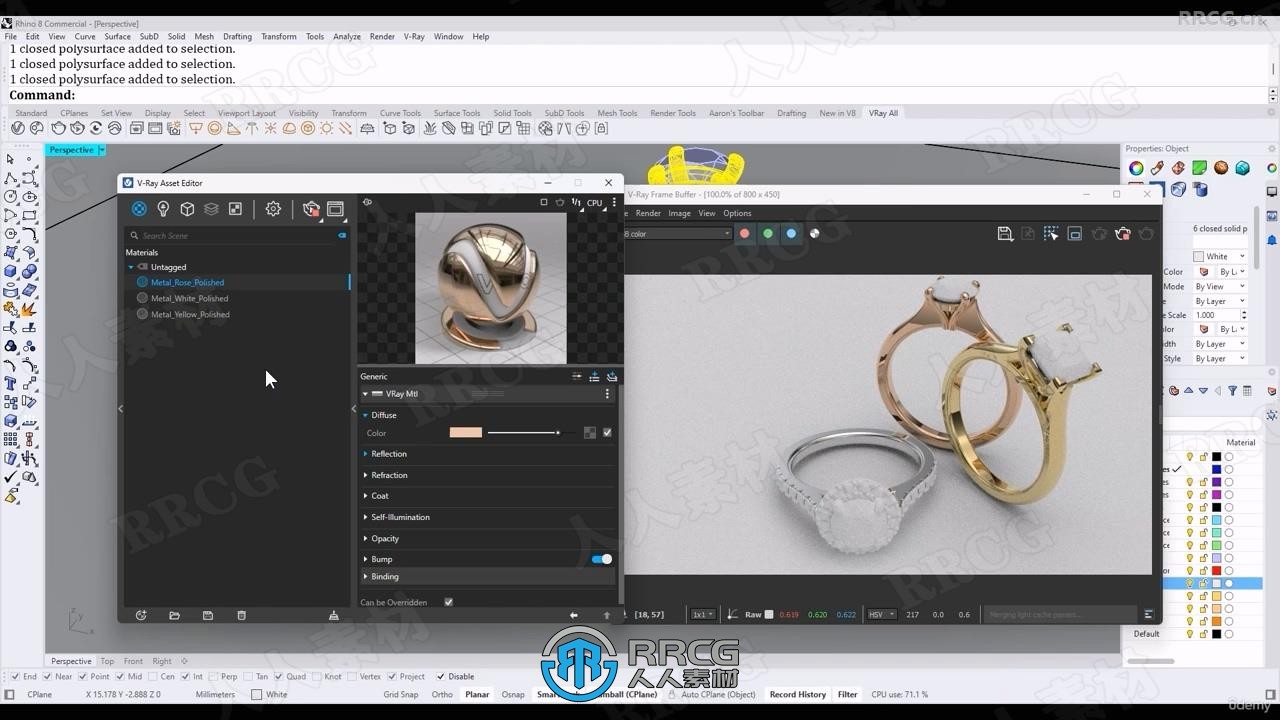The width and height of the screenshot is (1280, 720).
Task: Toggle Project osnap checkbox
Action: (392, 677)
